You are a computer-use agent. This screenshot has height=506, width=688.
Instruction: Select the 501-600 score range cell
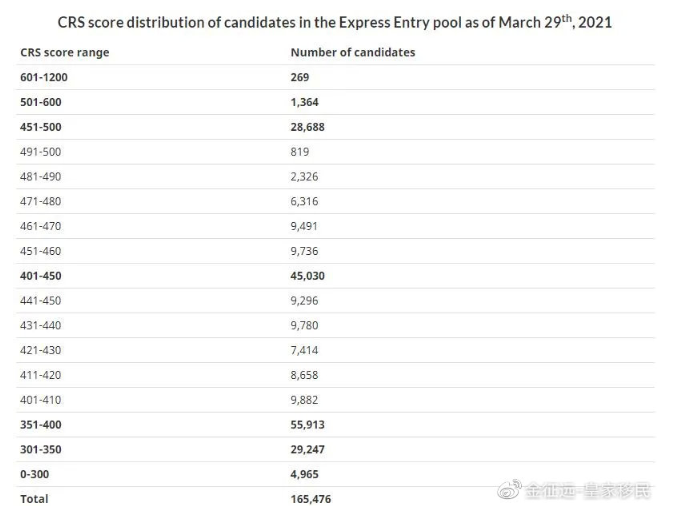coord(41,102)
